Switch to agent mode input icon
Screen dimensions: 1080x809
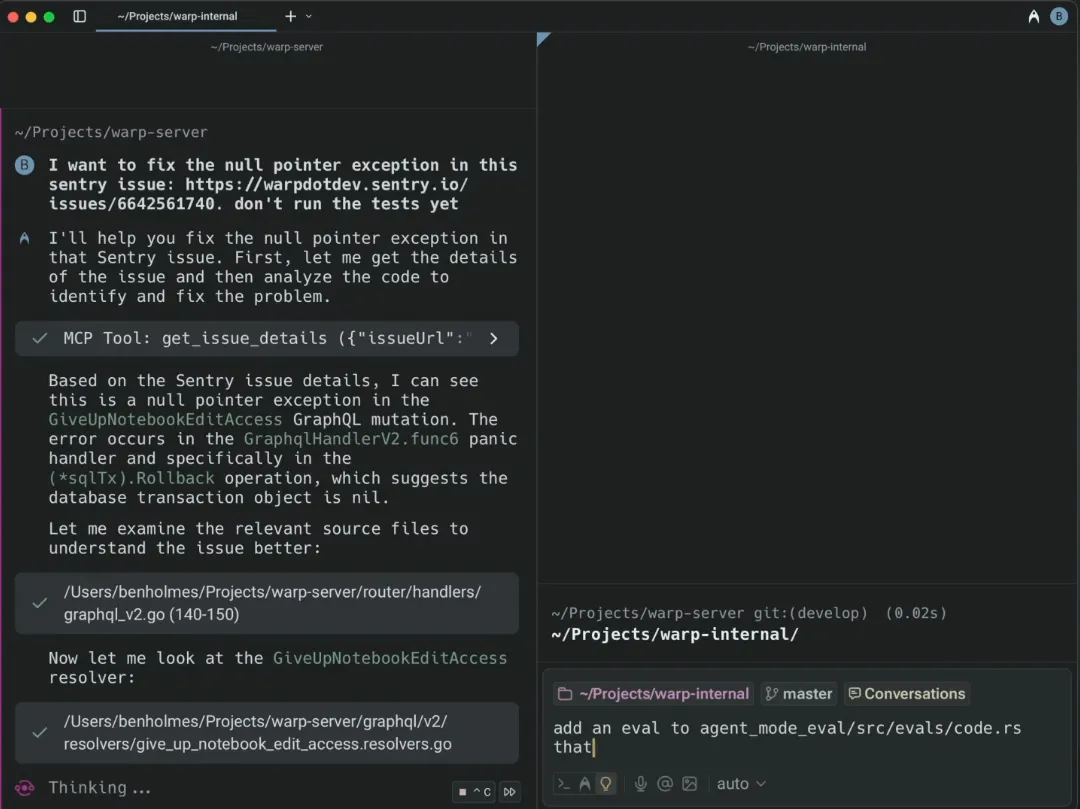pos(585,784)
